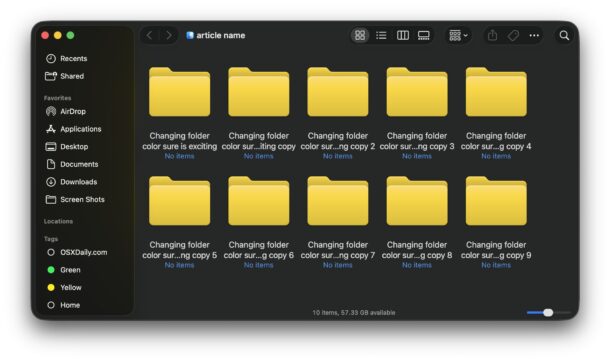The image size is (610, 361).
Task: Select folder 'color sure is exciting'
Action: (179, 92)
